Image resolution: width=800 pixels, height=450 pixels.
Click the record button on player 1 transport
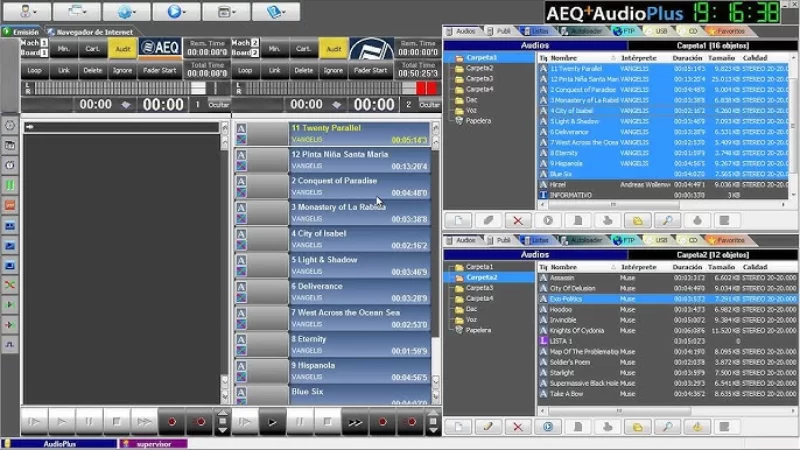173,423
